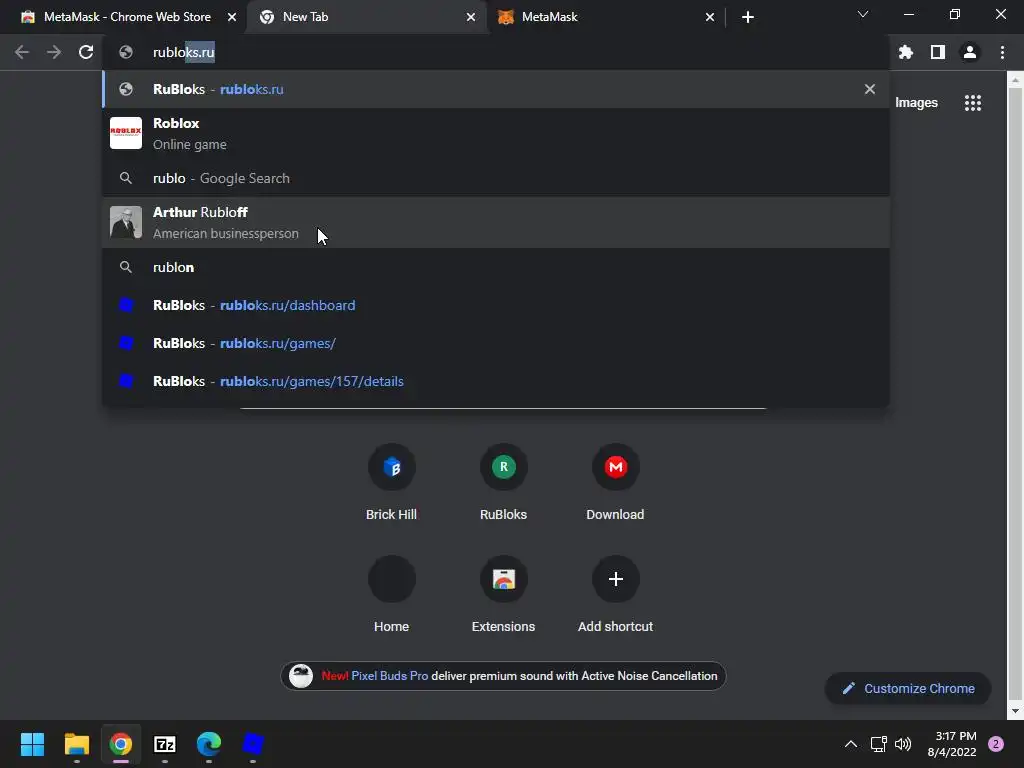This screenshot has height=768, width=1024.
Task: Go back with the left arrow
Action: tap(22, 52)
